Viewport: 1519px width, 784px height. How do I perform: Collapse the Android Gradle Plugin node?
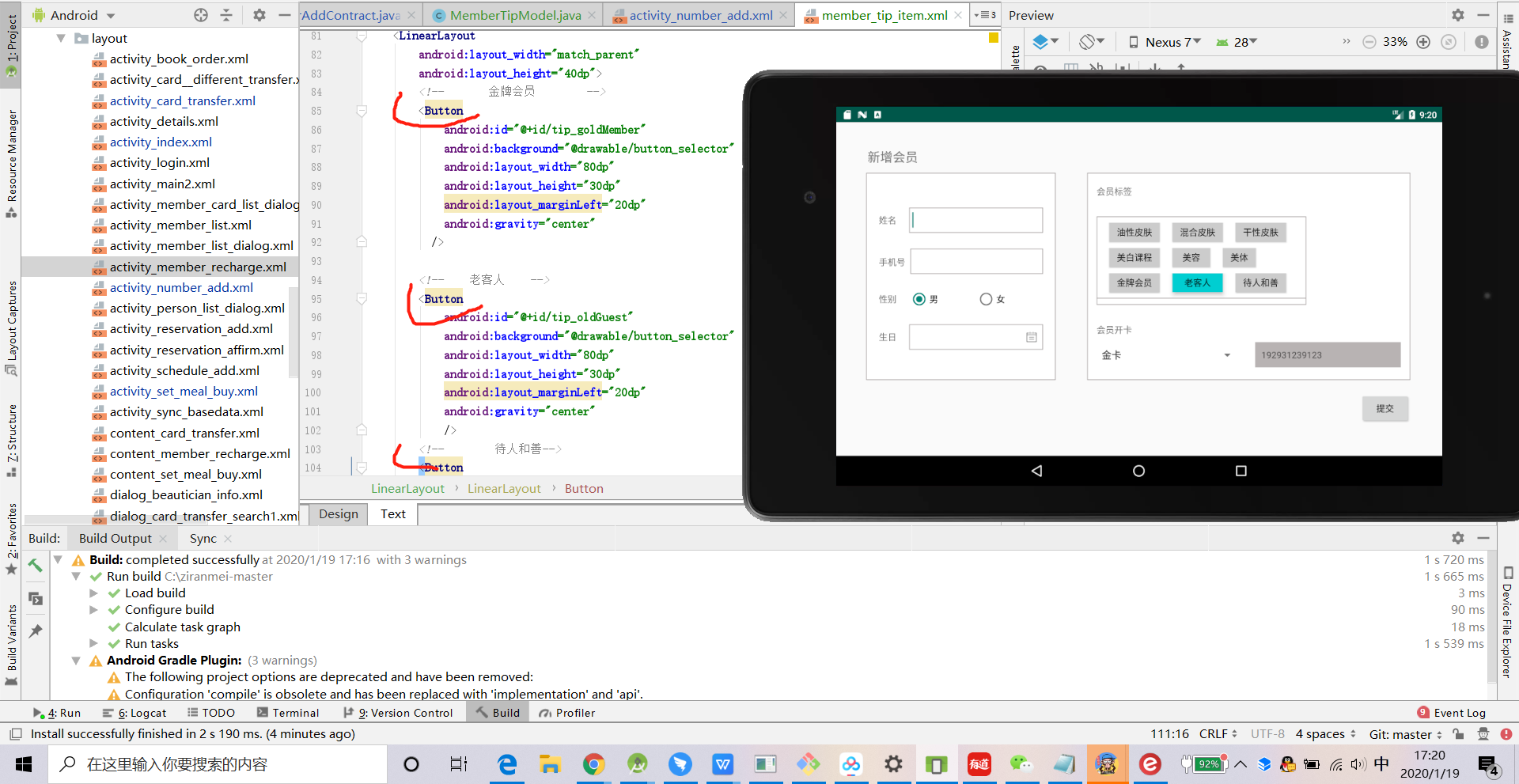[x=76, y=661]
